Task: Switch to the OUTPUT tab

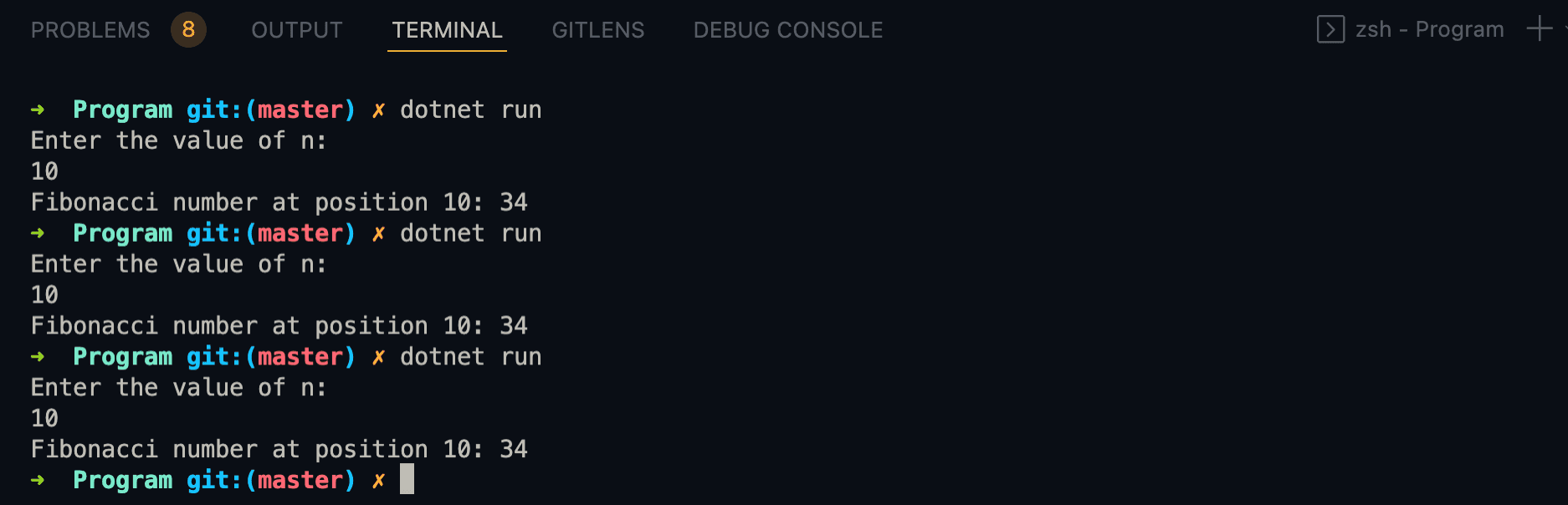Action: pos(297,30)
